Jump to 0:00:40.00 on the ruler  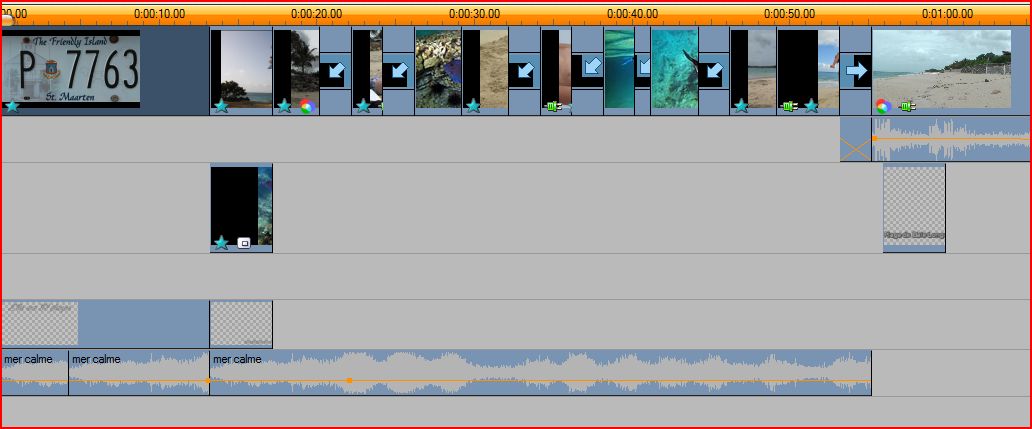(632, 13)
